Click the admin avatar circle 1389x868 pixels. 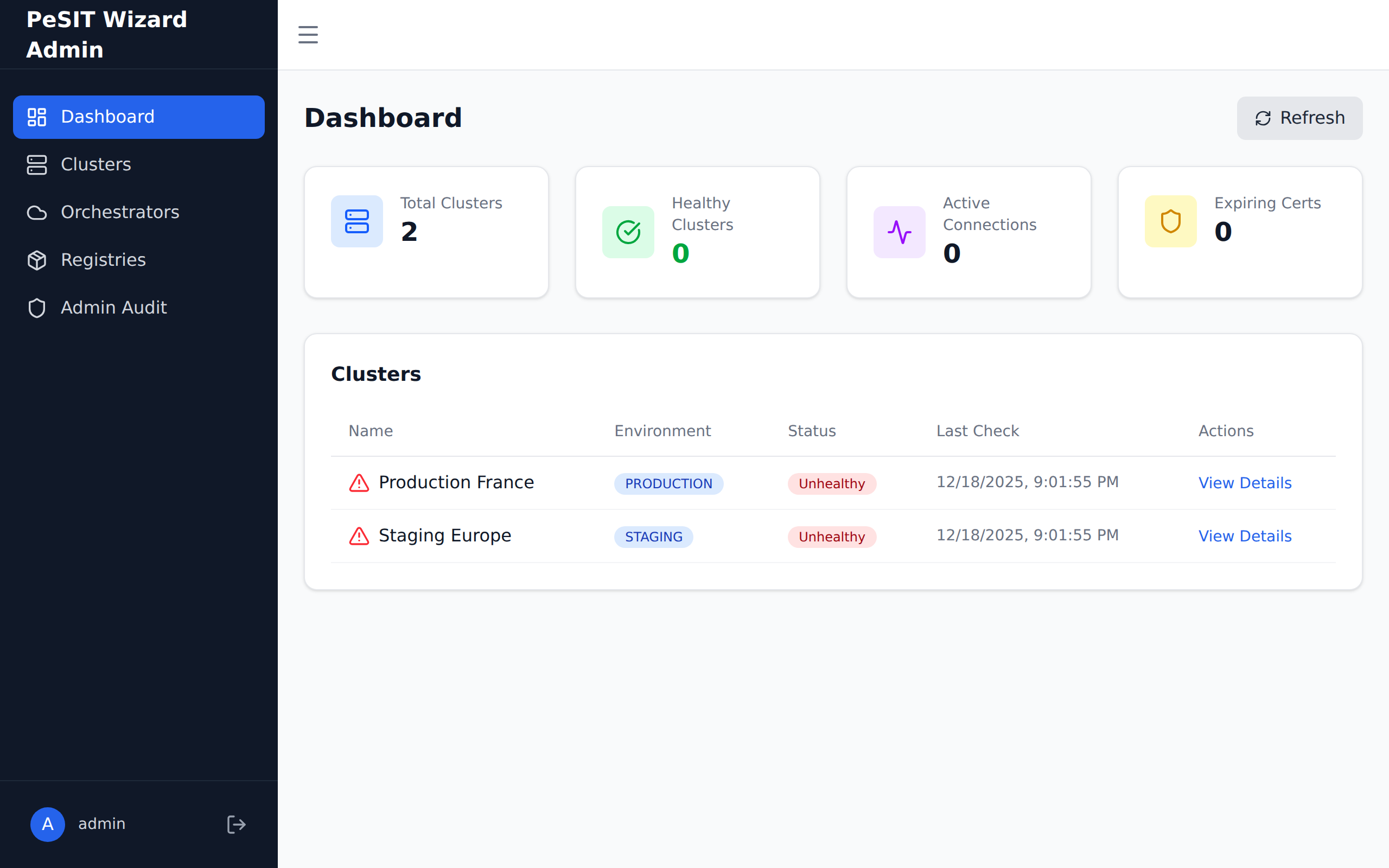[x=48, y=824]
